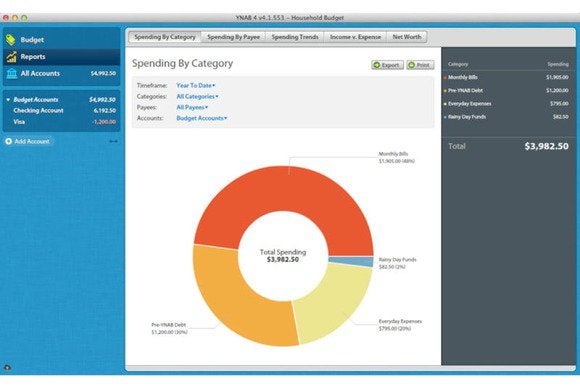Click the Visa balance -1,200.00
580x388 pixels.
[x=104, y=122]
